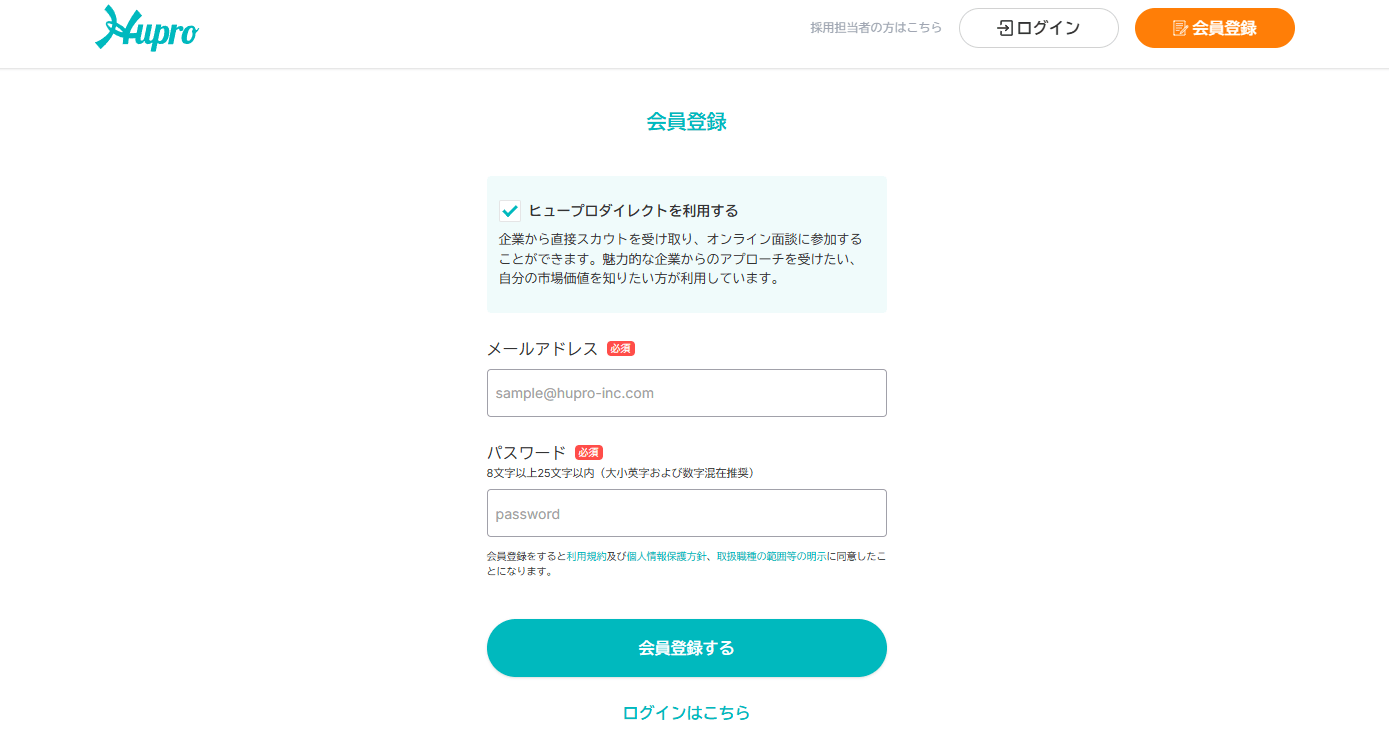Click the Hupro logo

(x=147, y=29)
